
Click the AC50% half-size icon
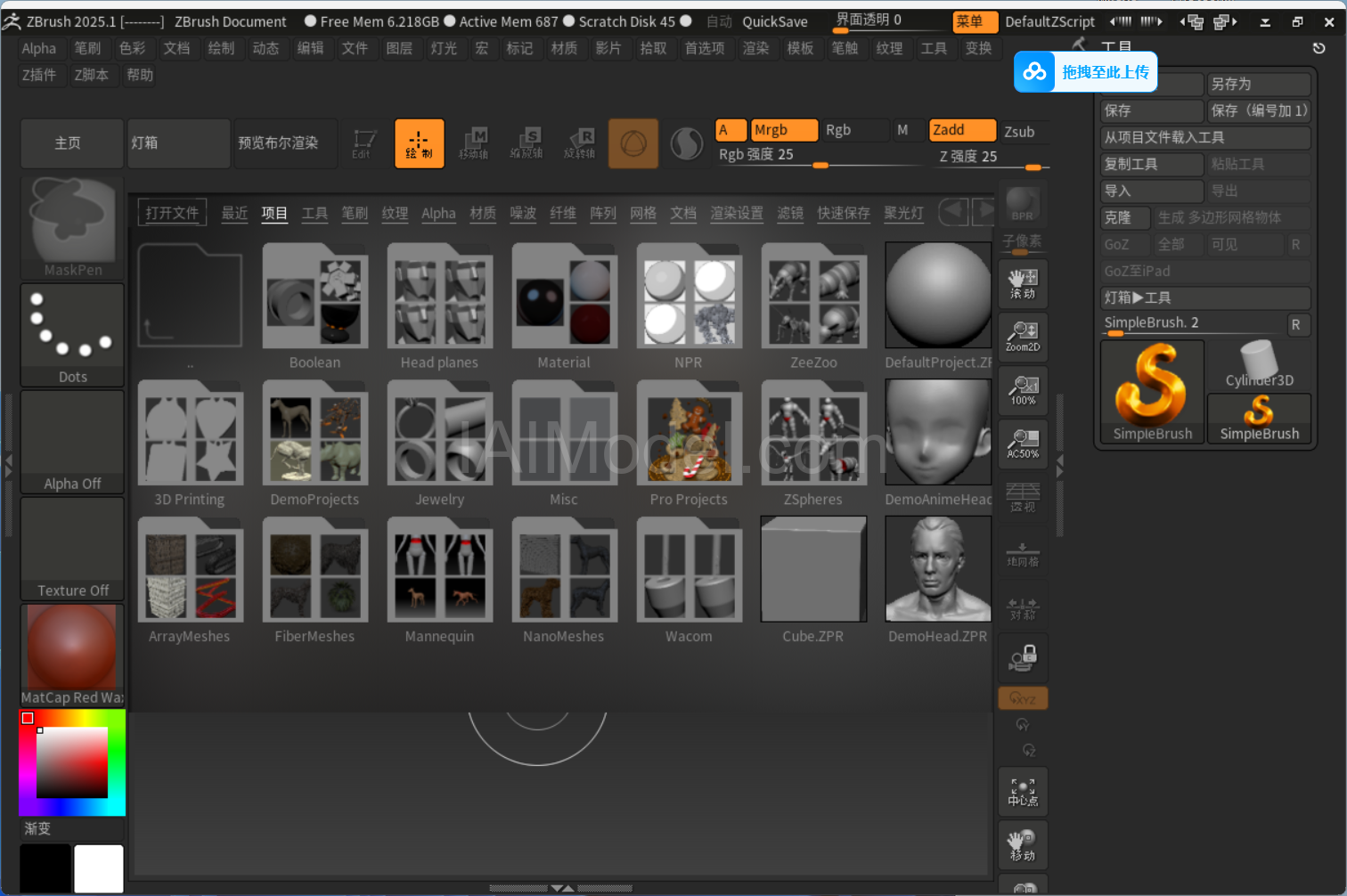point(1023,443)
